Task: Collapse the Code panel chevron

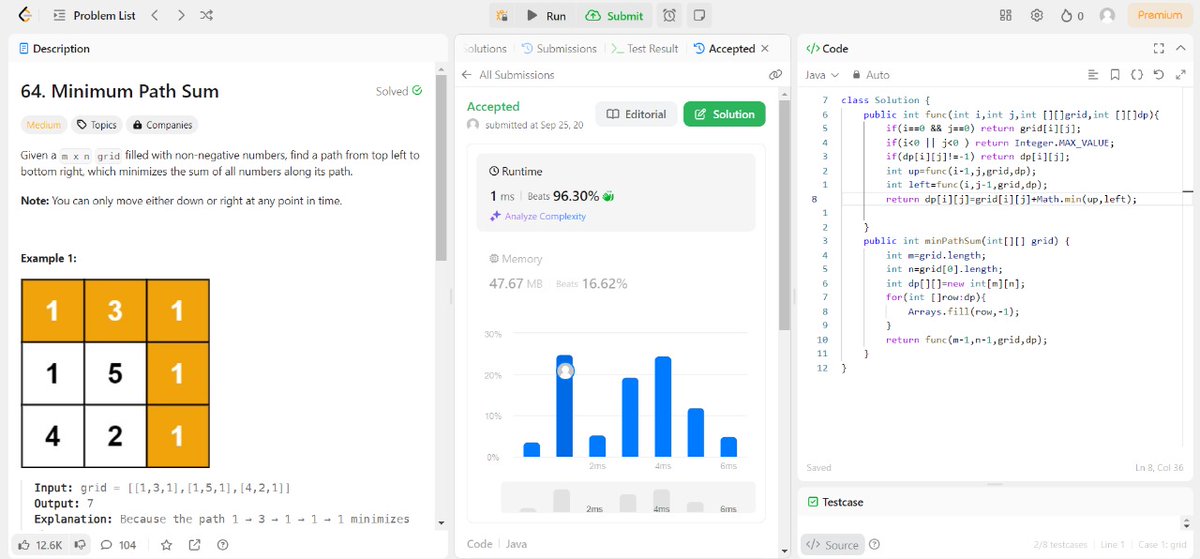Action: coord(1180,48)
